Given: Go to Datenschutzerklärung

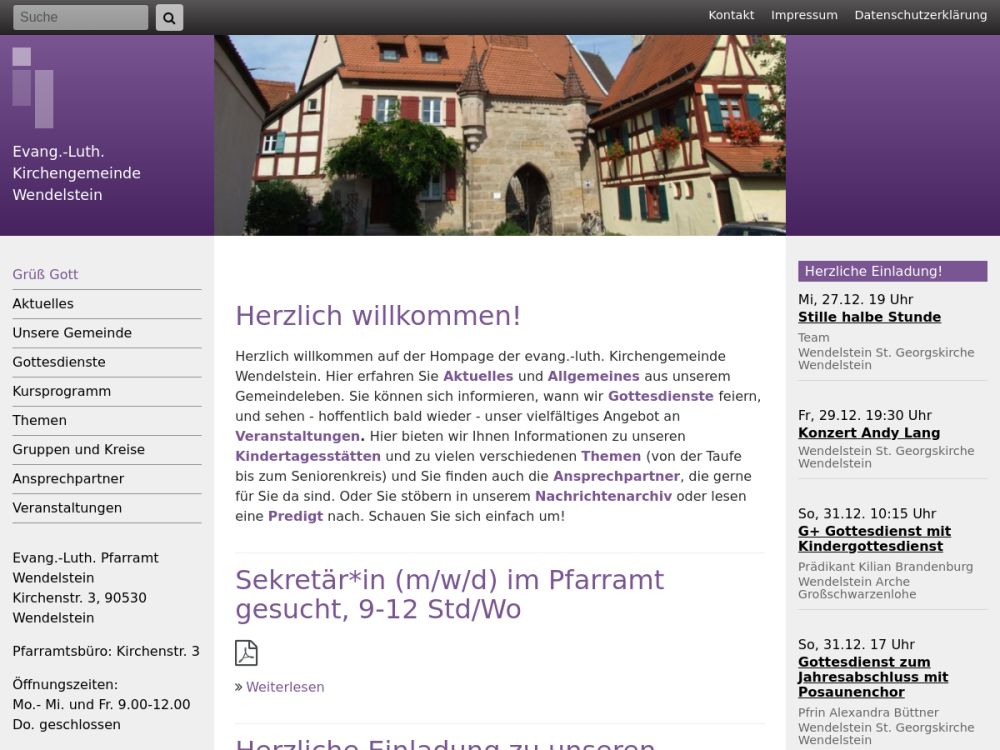Looking at the screenshot, I should pos(920,15).
